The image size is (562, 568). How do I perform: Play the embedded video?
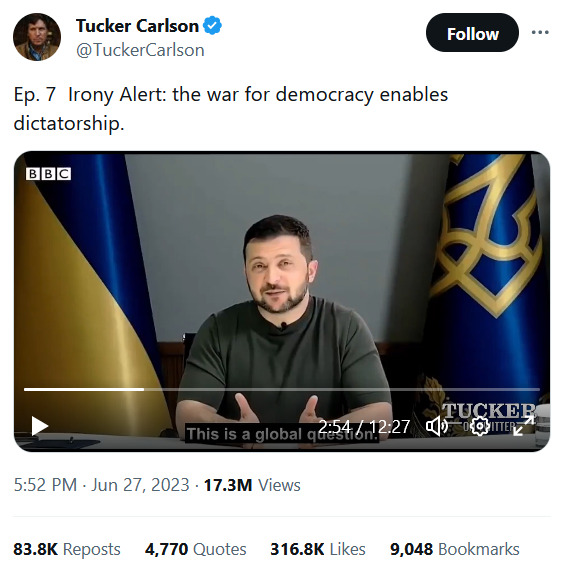(39, 426)
